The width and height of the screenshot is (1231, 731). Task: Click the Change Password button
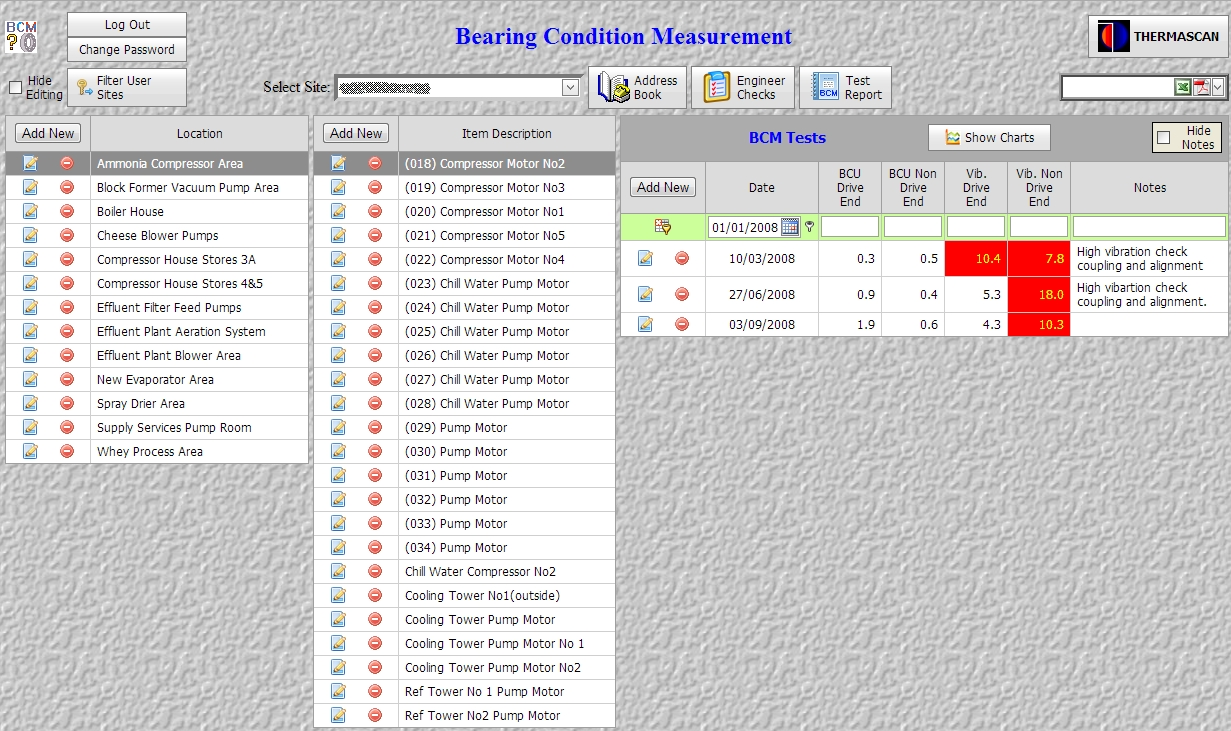(x=127, y=49)
